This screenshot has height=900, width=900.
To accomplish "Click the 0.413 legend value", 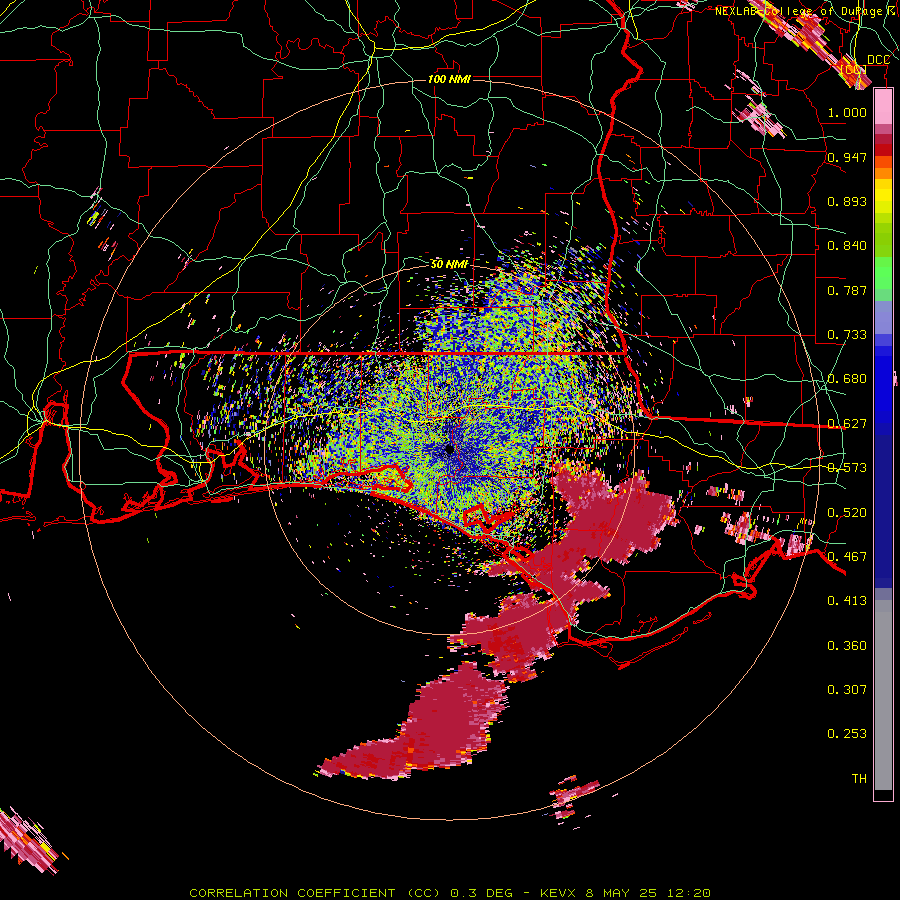I will pos(847,600).
